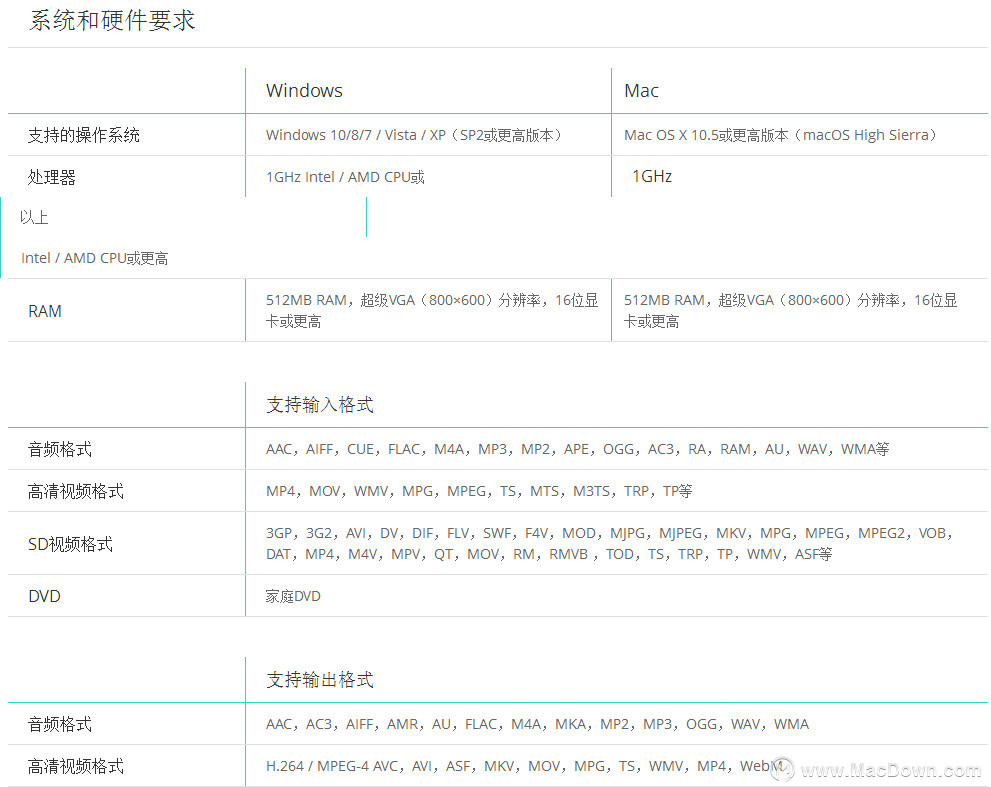Image resolution: width=991 pixels, height=787 pixels.
Task: Click the 支持输出格式 header
Action: pyautogui.click(x=320, y=680)
